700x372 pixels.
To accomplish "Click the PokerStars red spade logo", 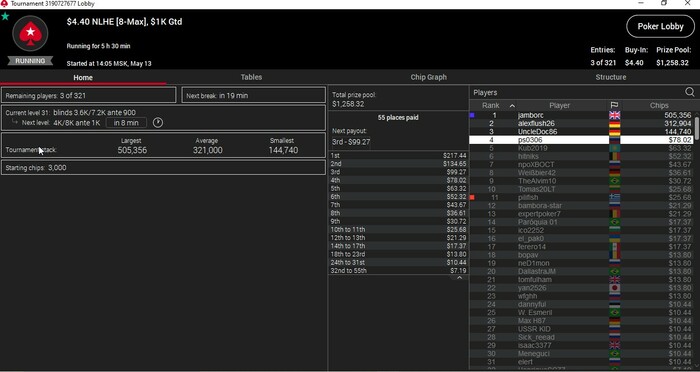I will coord(30,33).
